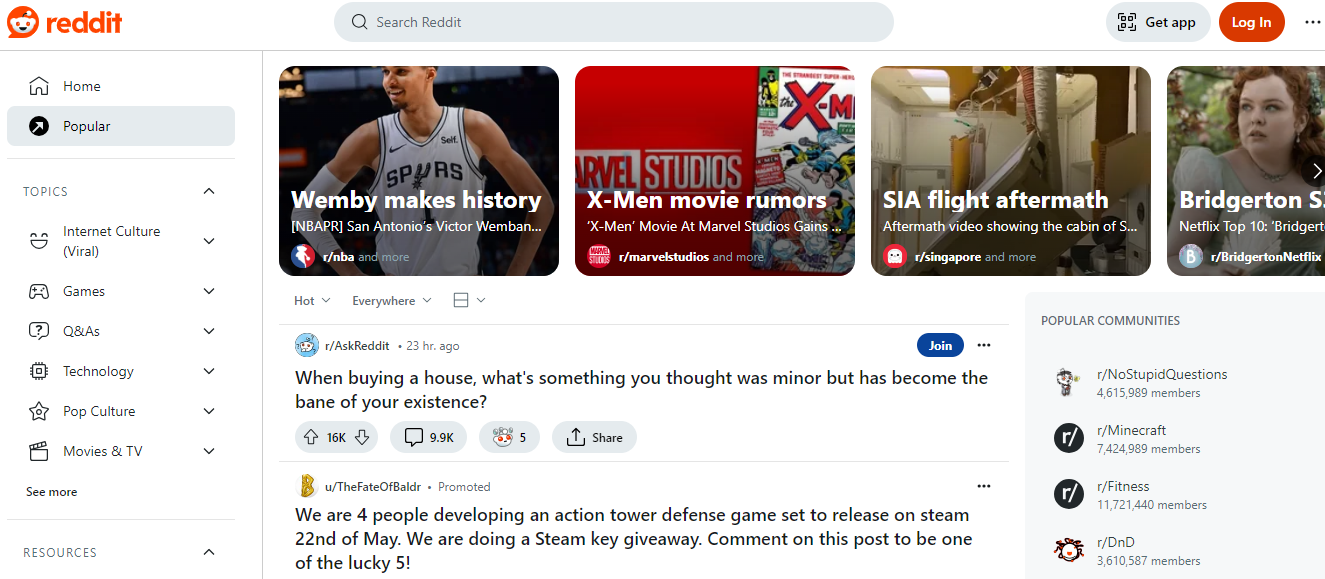
Task: Open the Hot sort dropdown
Action: click(x=311, y=300)
